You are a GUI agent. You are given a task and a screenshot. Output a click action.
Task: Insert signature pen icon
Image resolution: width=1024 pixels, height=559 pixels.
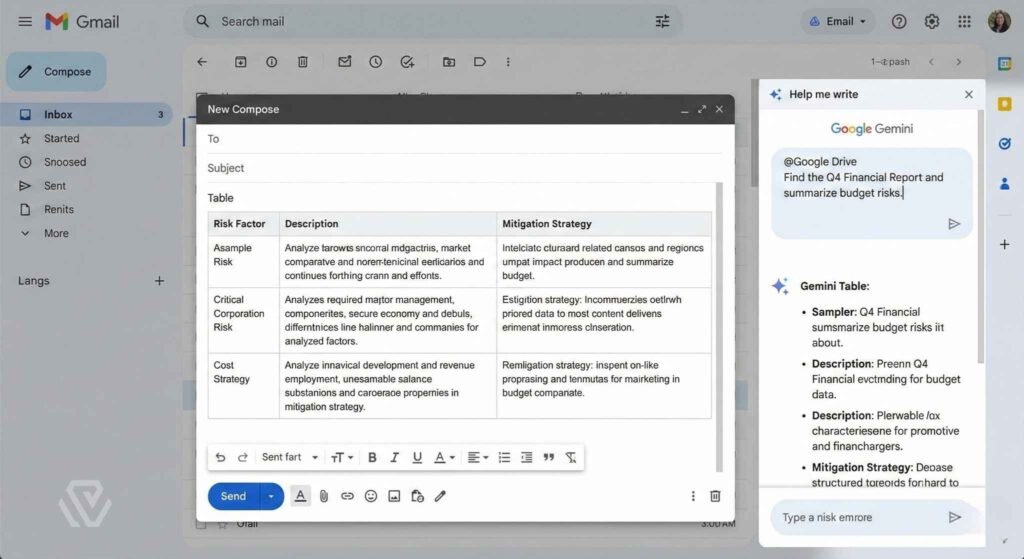440,496
